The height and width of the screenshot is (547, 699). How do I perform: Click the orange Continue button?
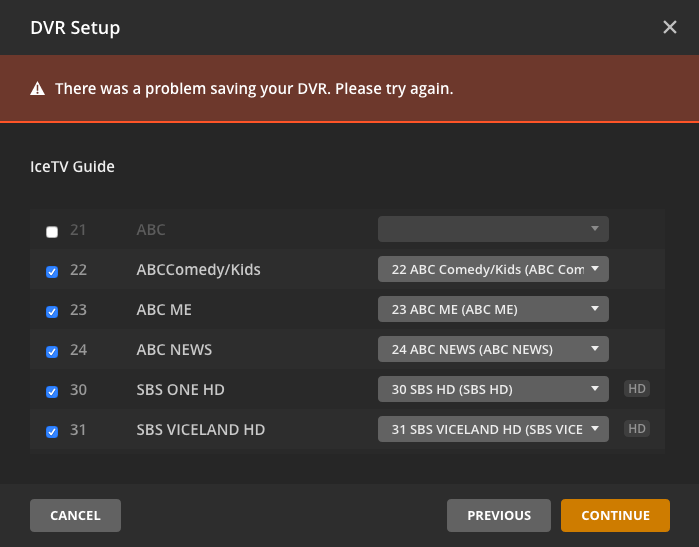(x=615, y=515)
